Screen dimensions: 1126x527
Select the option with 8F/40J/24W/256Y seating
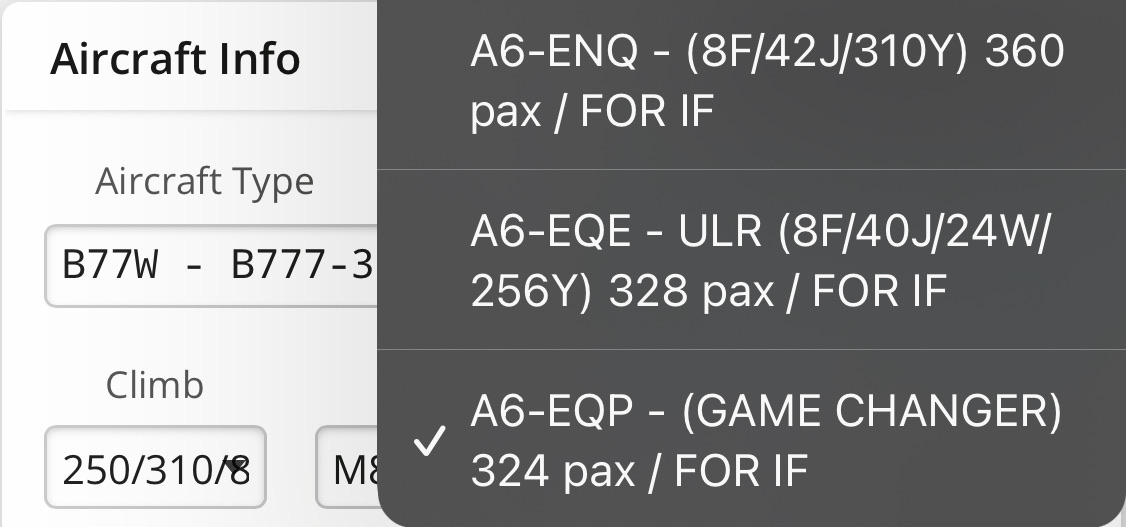click(x=760, y=261)
